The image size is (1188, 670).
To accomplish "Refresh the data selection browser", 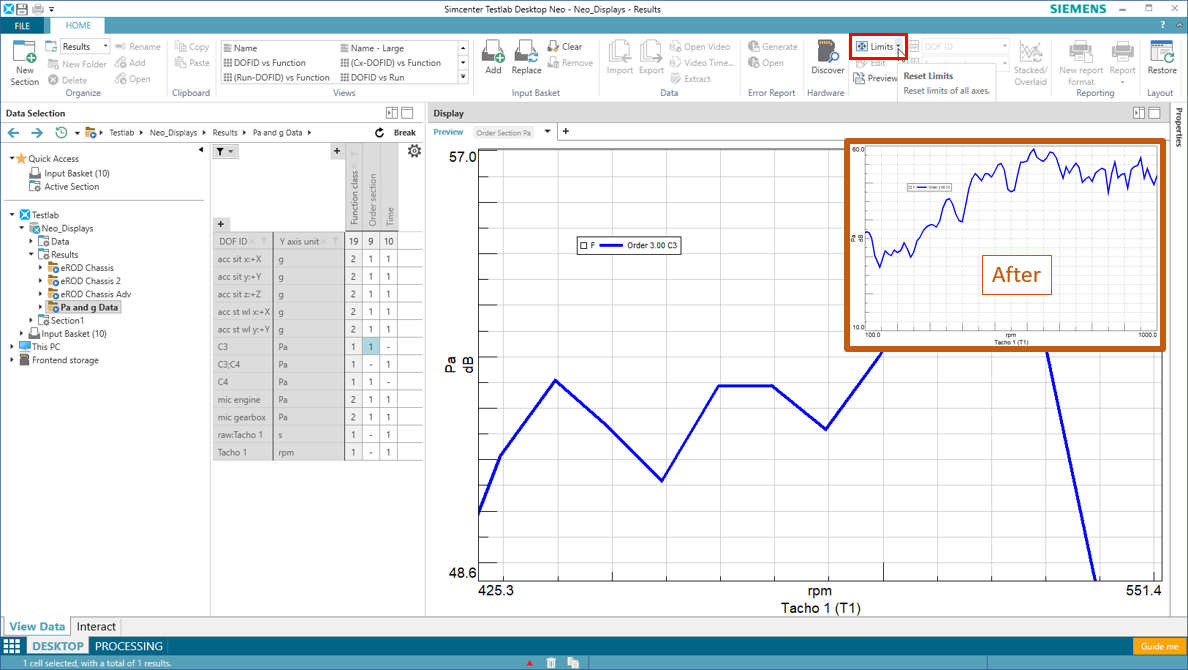I will [x=379, y=133].
